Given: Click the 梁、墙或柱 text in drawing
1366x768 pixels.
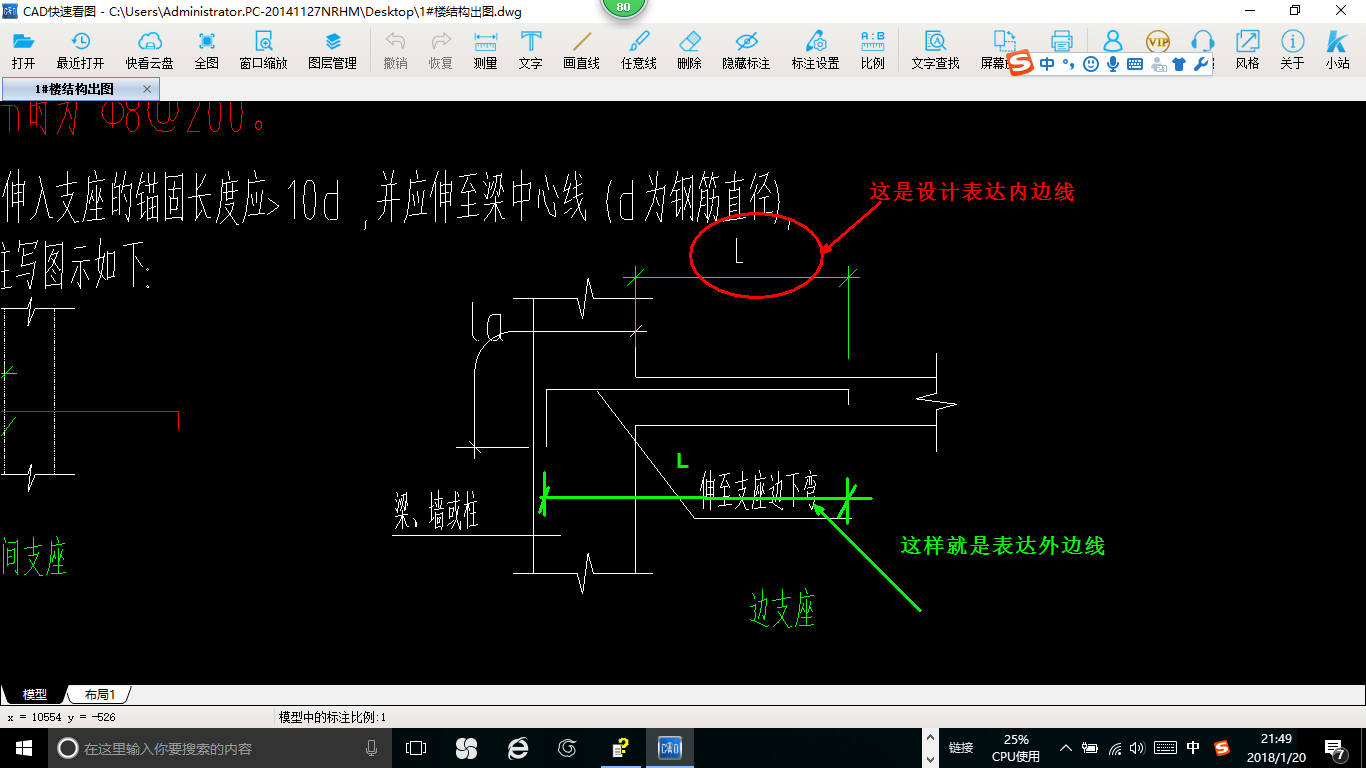Looking at the screenshot, I should pos(435,513).
